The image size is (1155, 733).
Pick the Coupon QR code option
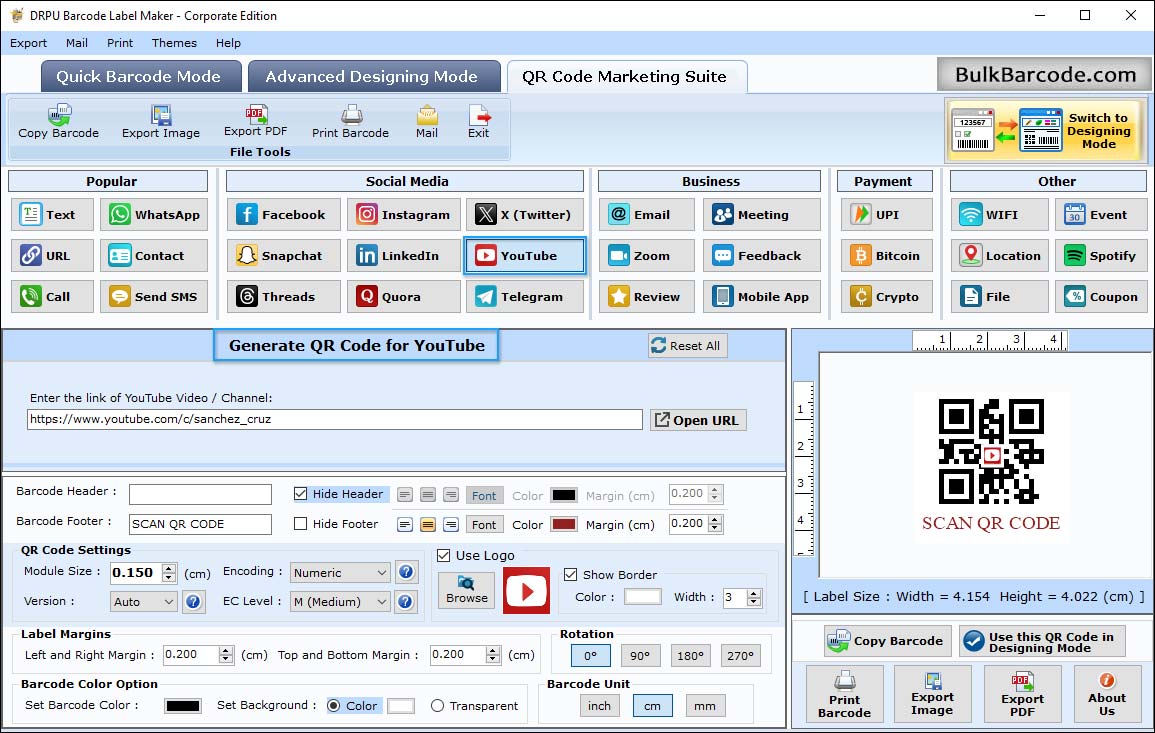coord(1101,297)
